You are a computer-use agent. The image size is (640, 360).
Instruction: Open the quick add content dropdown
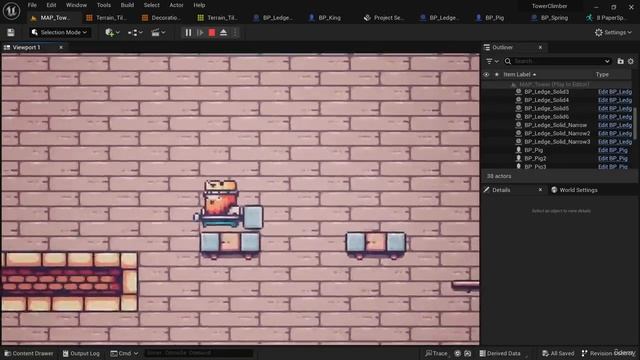pyautogui.click(x=112, y=32)
